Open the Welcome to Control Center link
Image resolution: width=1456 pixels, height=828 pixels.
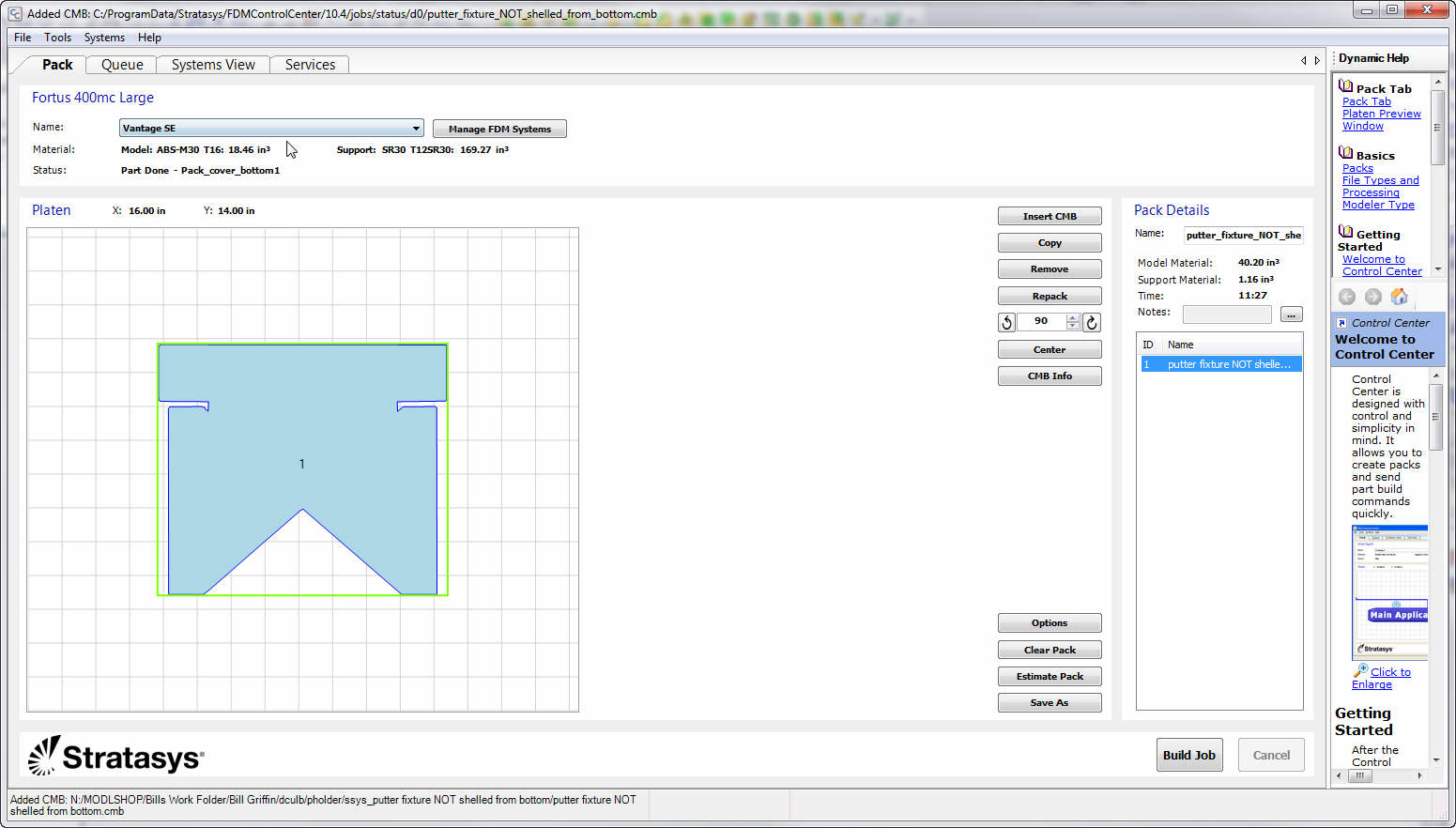(1382, 266)
